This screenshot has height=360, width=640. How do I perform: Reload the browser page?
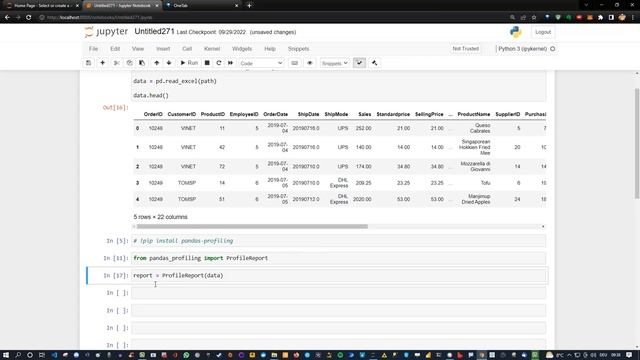tap(29, 18)
